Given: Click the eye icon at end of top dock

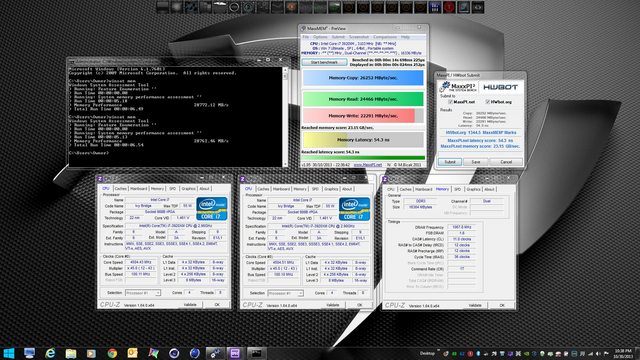Looking at the screenshot, I should pos(478,7).
